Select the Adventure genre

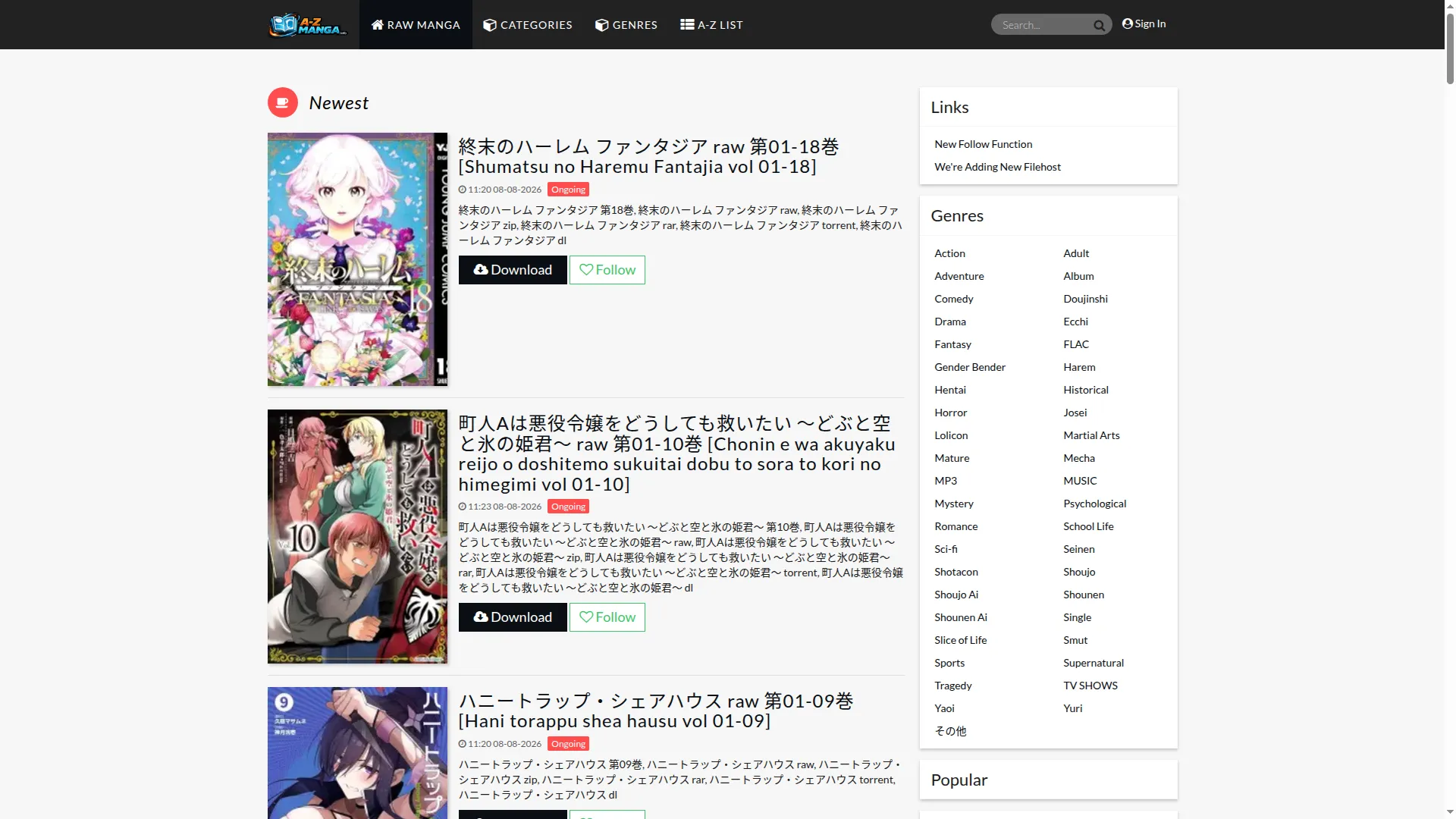(959, 276)
